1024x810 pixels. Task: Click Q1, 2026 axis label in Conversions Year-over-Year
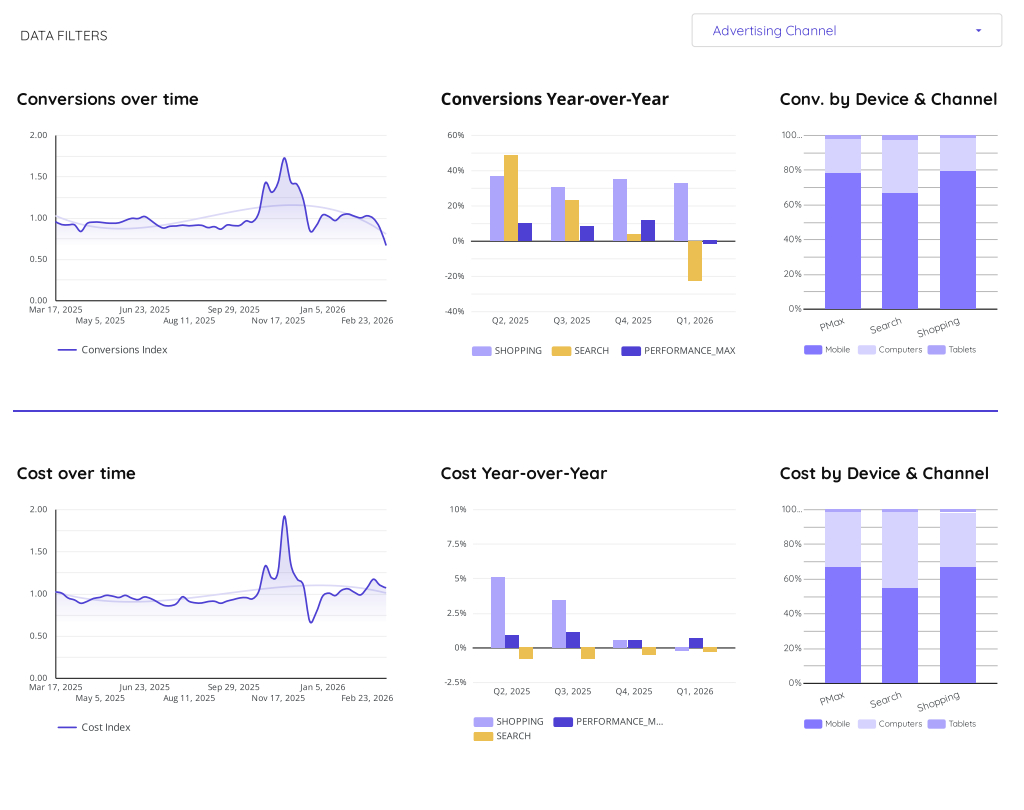[x=695, y=321]
